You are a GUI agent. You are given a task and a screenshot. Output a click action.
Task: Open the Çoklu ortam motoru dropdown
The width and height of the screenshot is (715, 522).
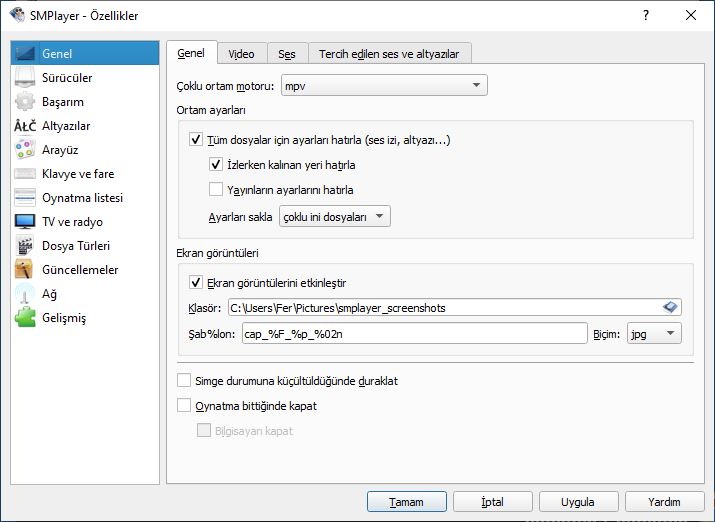384,85
